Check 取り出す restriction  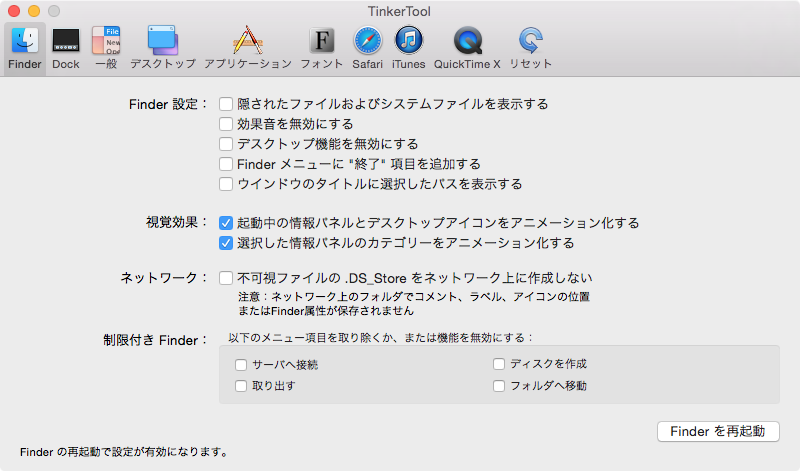click(x=241, y=386)
